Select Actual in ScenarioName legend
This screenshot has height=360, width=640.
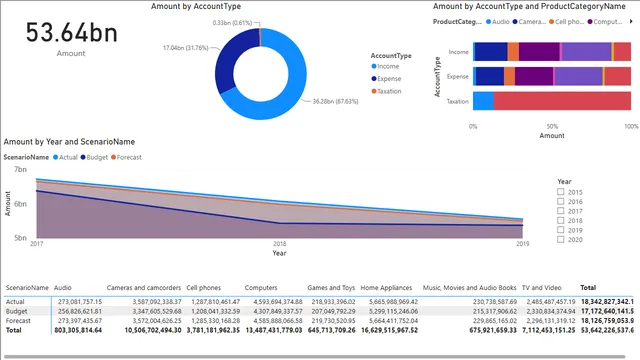[65, 157]
